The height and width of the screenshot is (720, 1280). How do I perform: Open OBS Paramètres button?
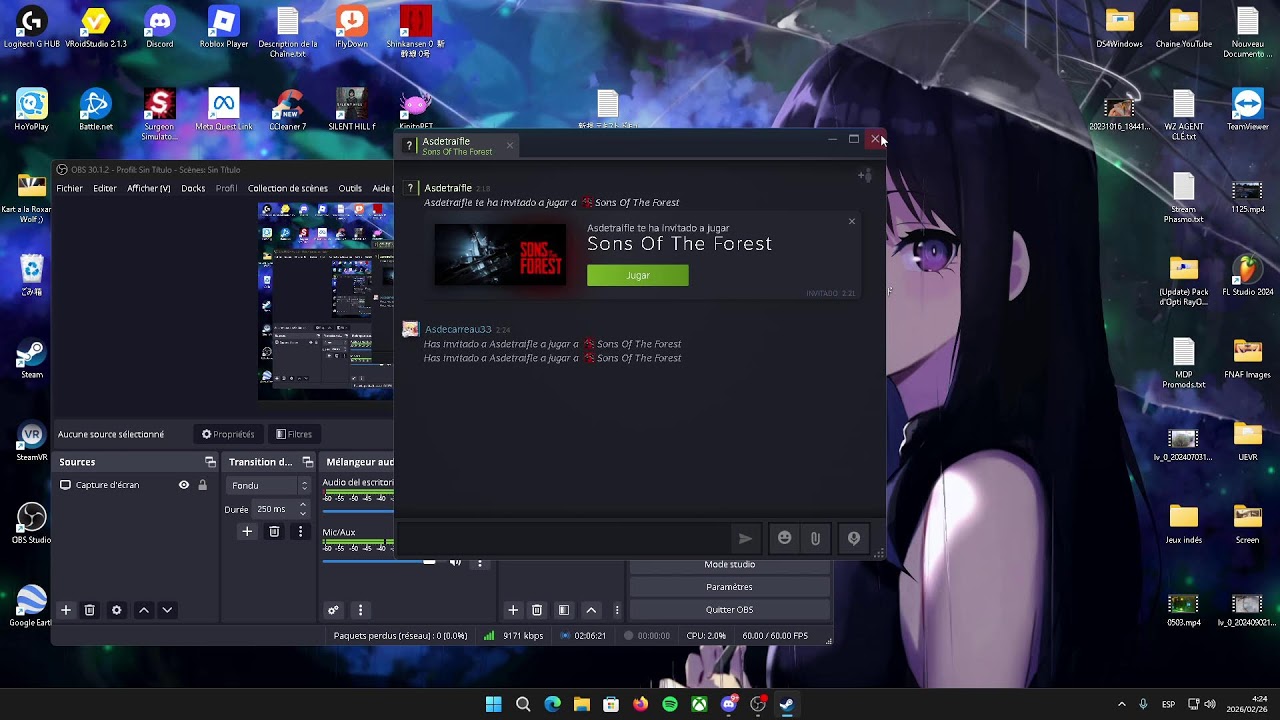pos(730,587)
